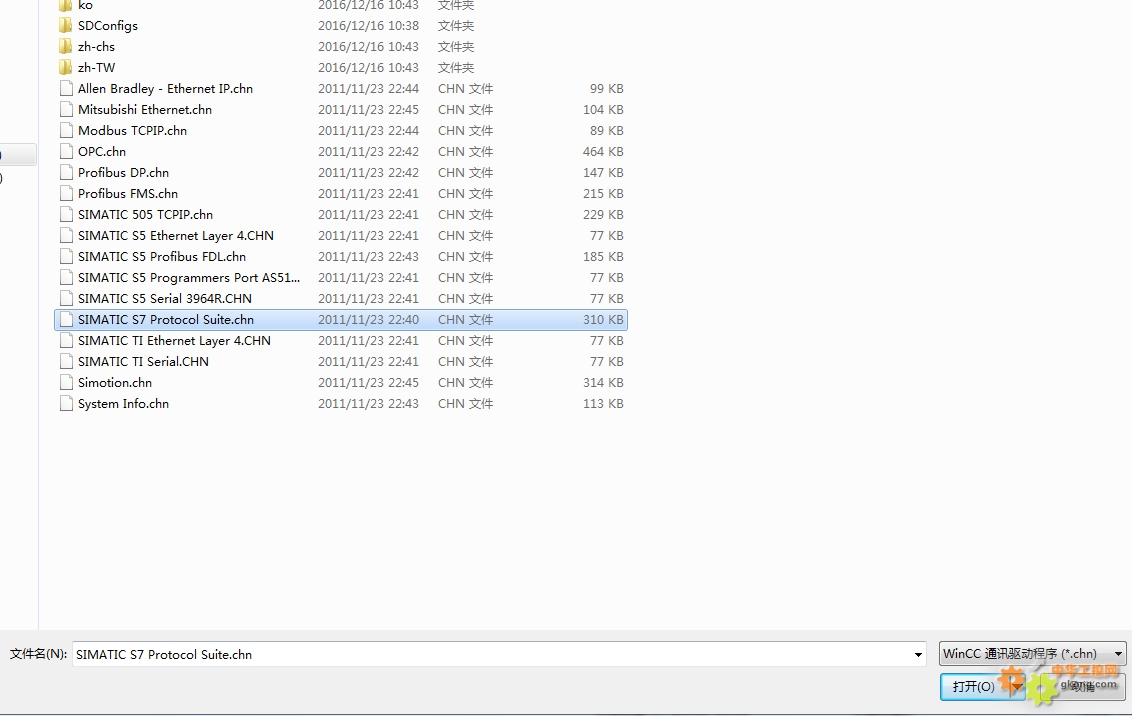Image resolution: width=1132 pixels, height=716 pixels.
Task: Click the zh-TW folder icon
Action: (66, 68)
